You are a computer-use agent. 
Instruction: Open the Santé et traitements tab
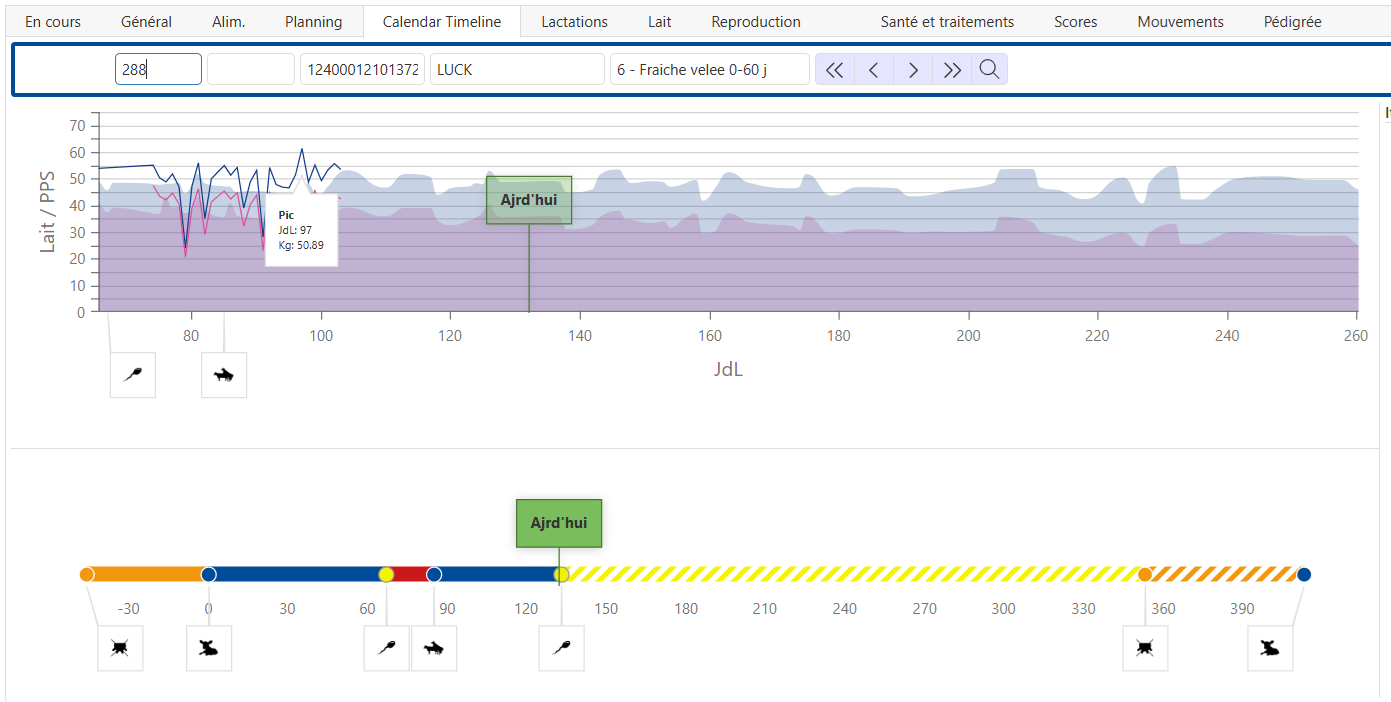947,21
